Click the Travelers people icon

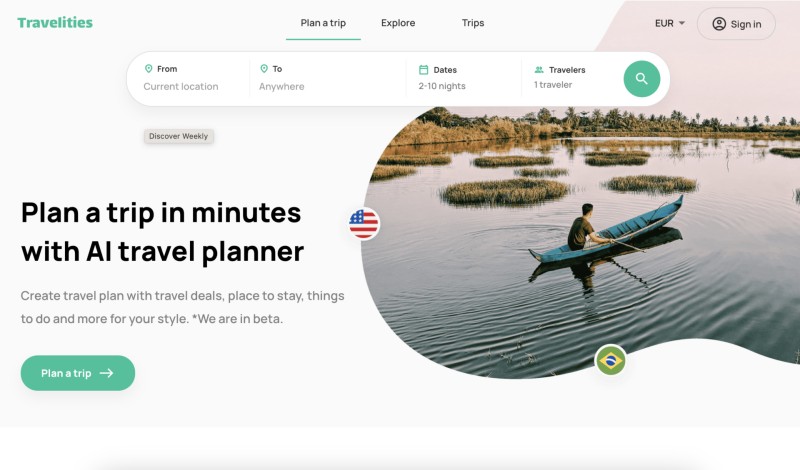click(539, 69)
